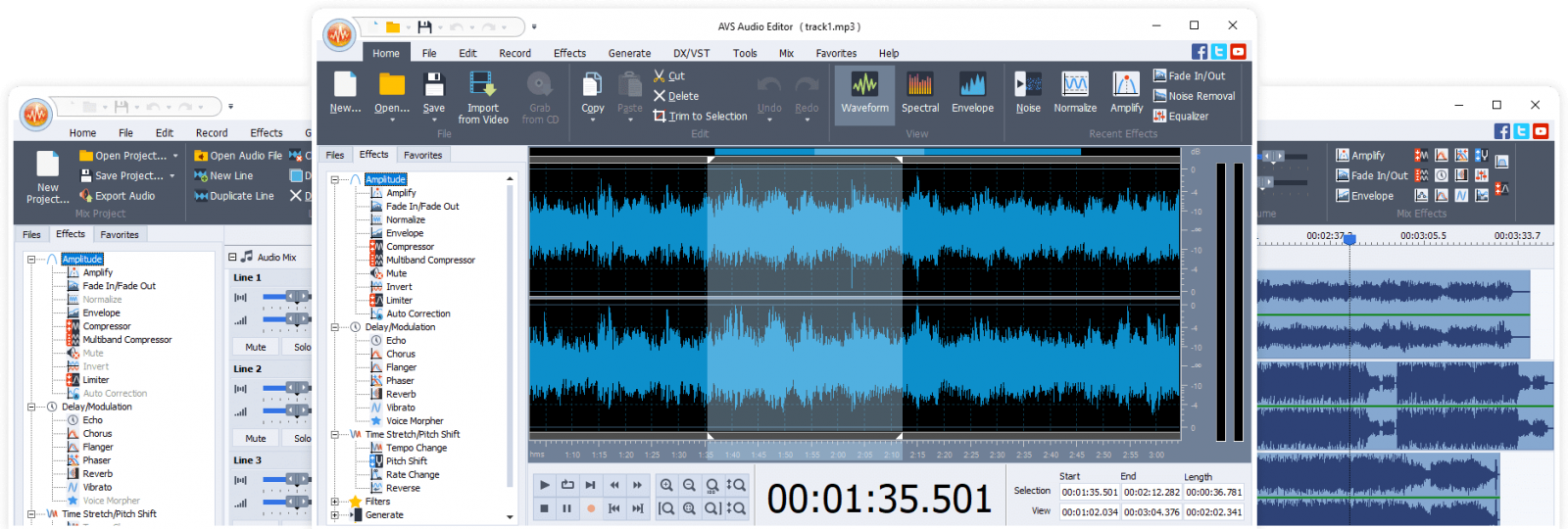Select Voice Morpher in the main effects tree
This screenshot has width=1568, height=529.
point(414,420)
